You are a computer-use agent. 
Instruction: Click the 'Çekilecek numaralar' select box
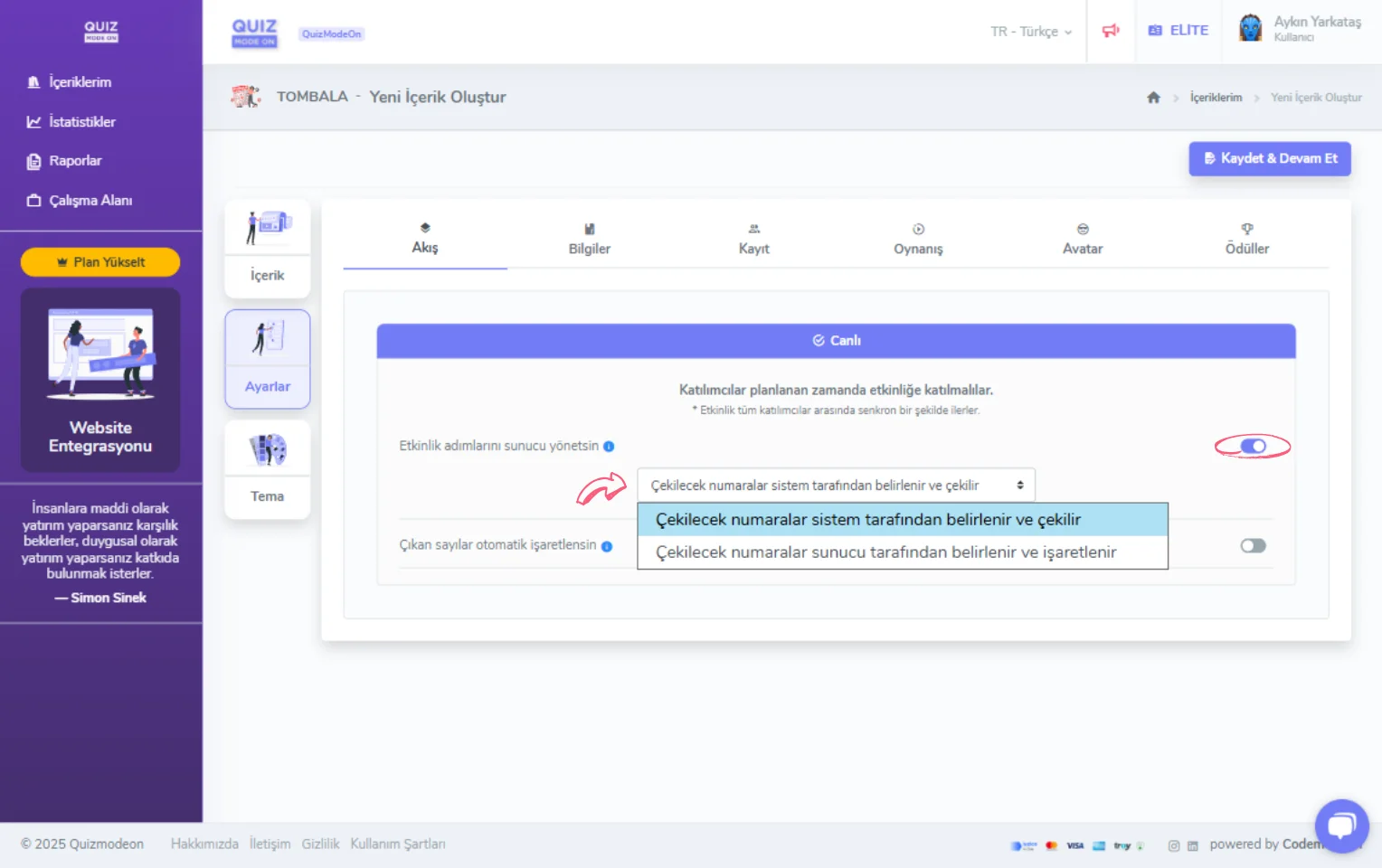[836, 486]
